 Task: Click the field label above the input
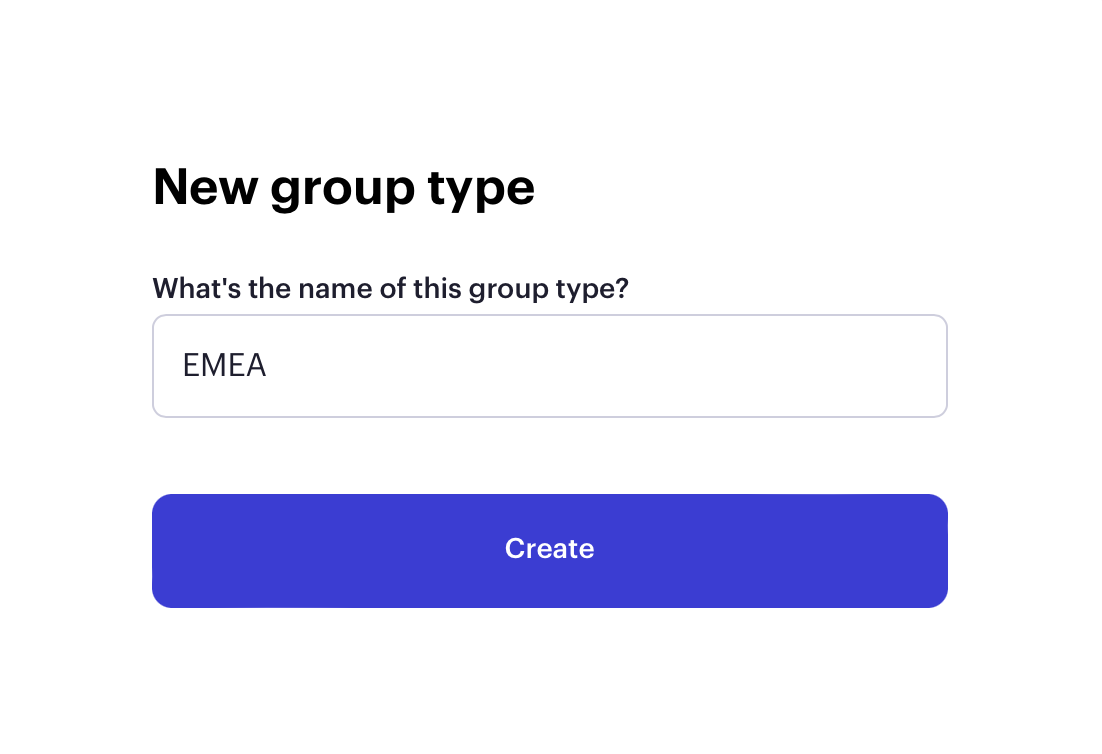[391, 289]
